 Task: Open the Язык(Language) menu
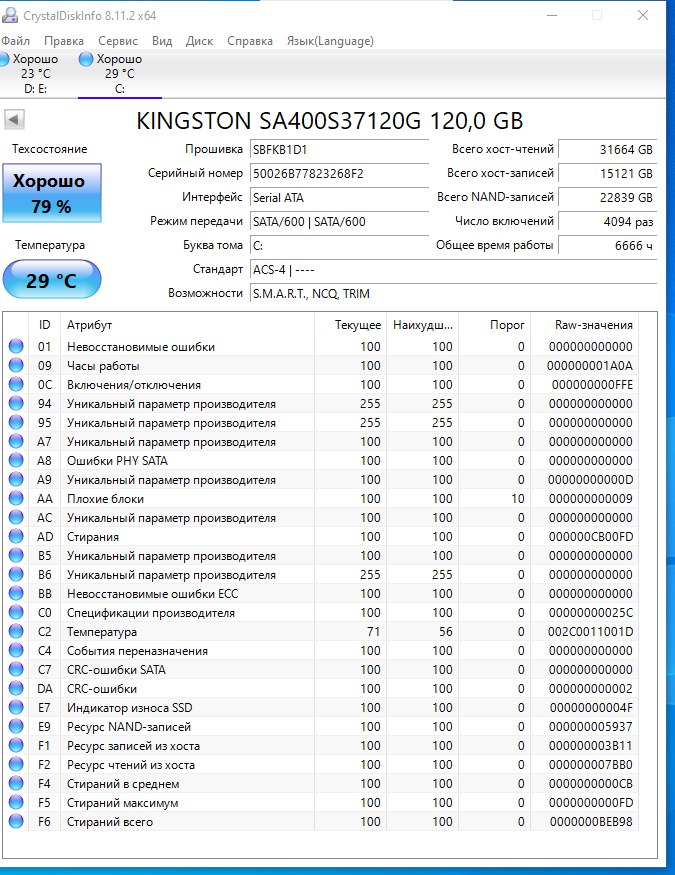pyautogui.click(x=330, y=41)
